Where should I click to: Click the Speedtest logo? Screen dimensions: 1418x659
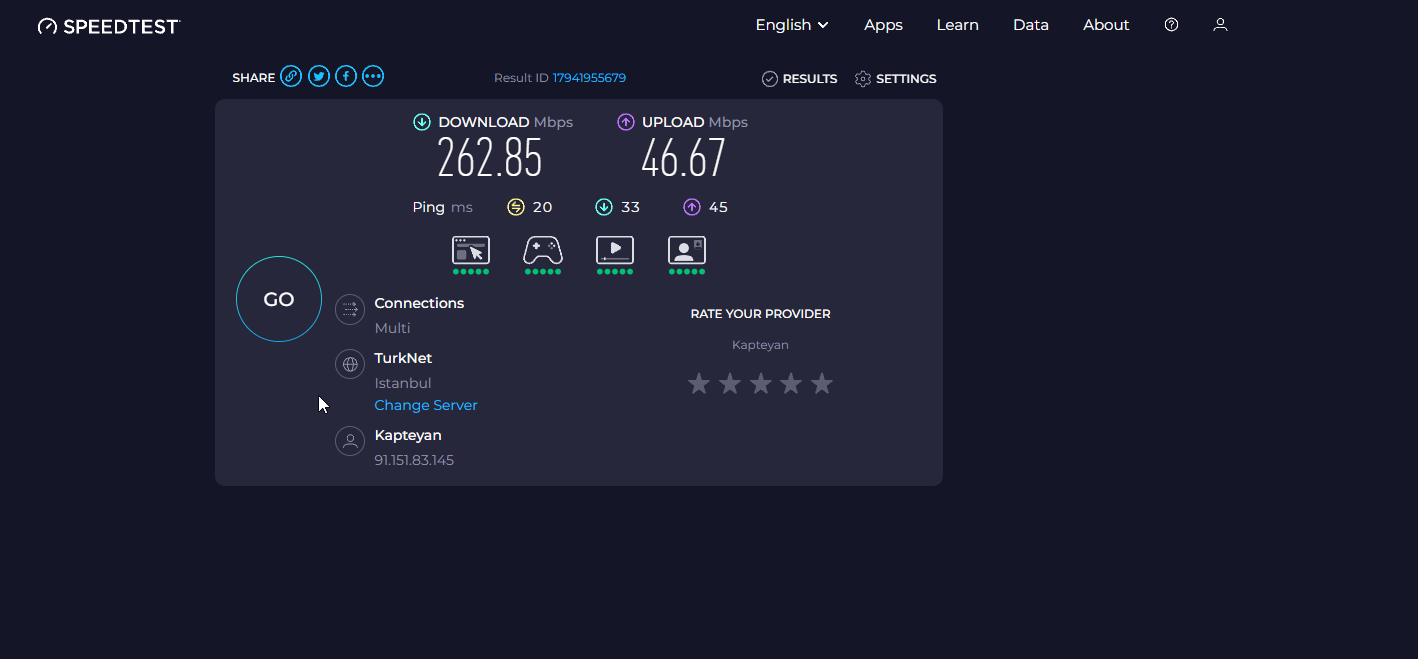click(109, 26)
